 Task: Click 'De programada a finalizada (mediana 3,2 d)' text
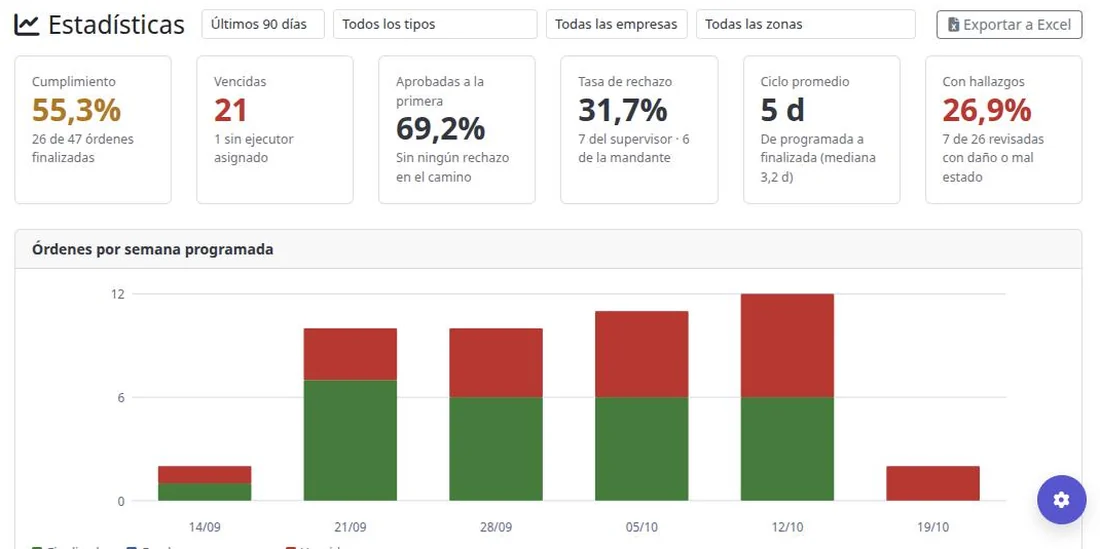pos(818,158)
